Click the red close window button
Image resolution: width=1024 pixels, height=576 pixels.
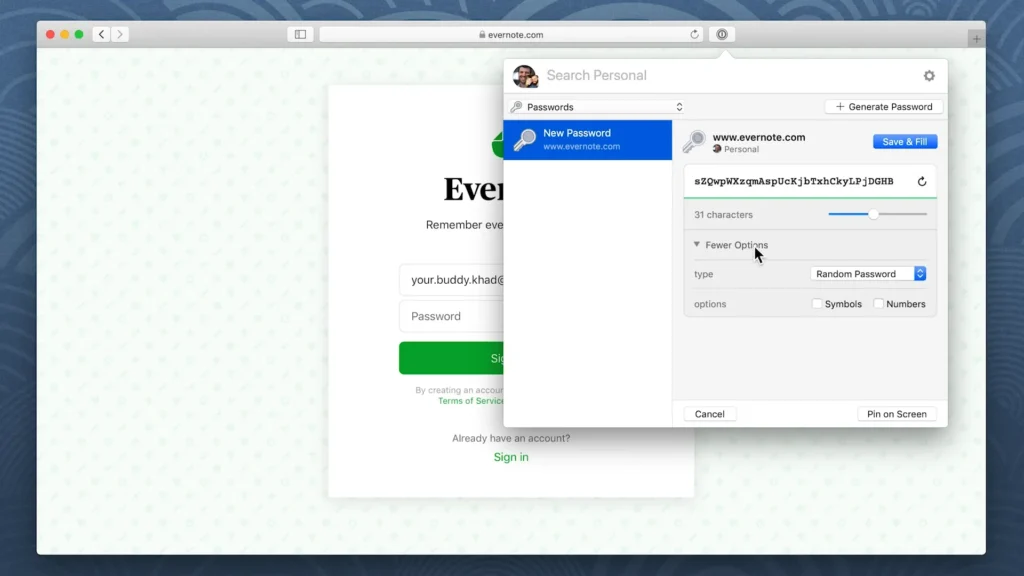click(50, 35)
